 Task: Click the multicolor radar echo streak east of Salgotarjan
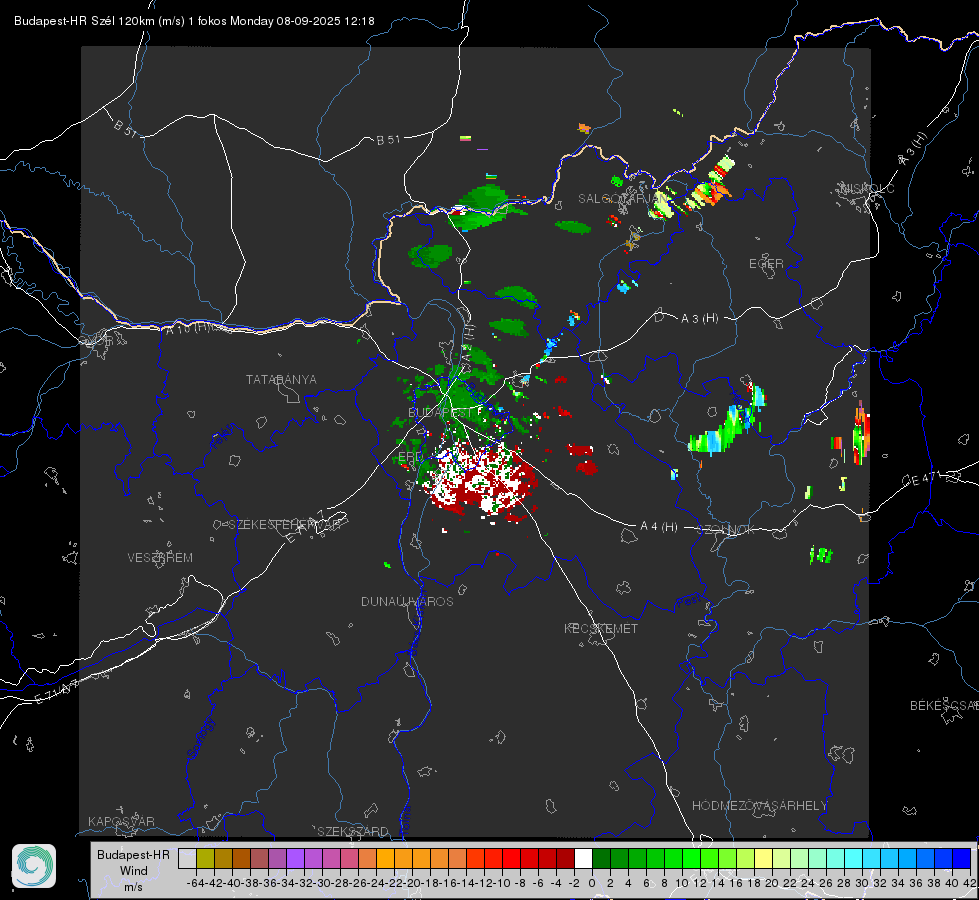pos(693,190)
